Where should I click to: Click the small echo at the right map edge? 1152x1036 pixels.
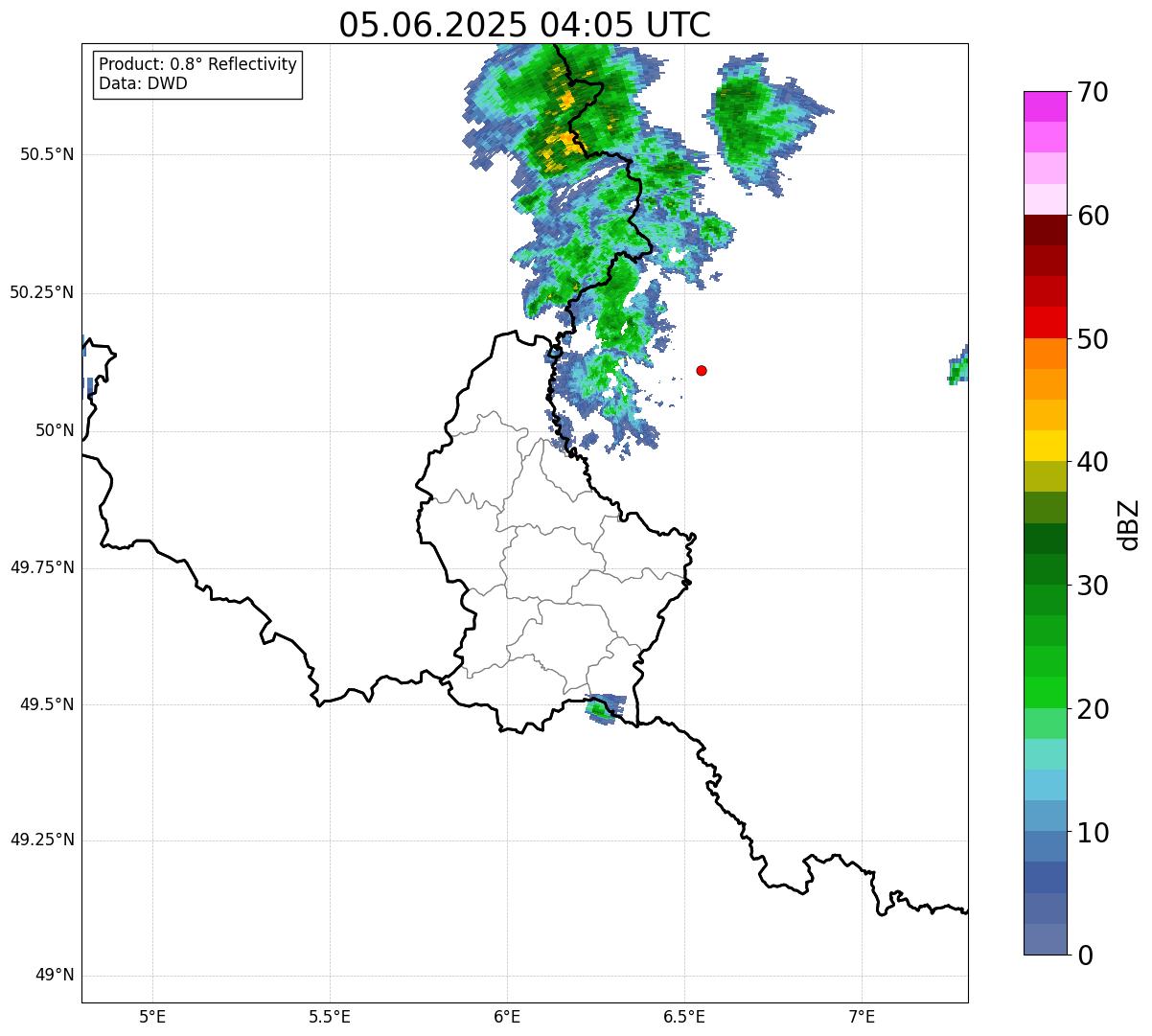tap(958, 365)
